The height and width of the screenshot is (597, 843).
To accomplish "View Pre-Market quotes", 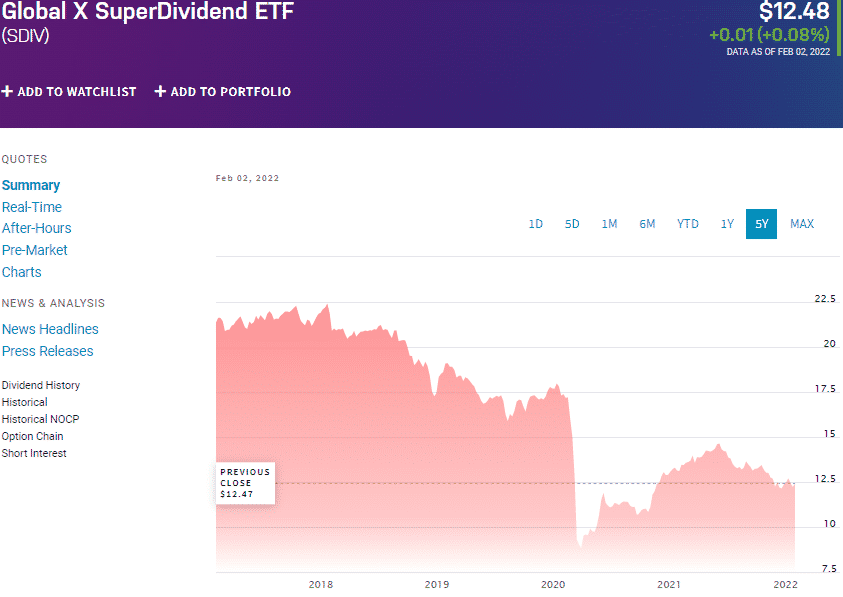I will (35, 250).
